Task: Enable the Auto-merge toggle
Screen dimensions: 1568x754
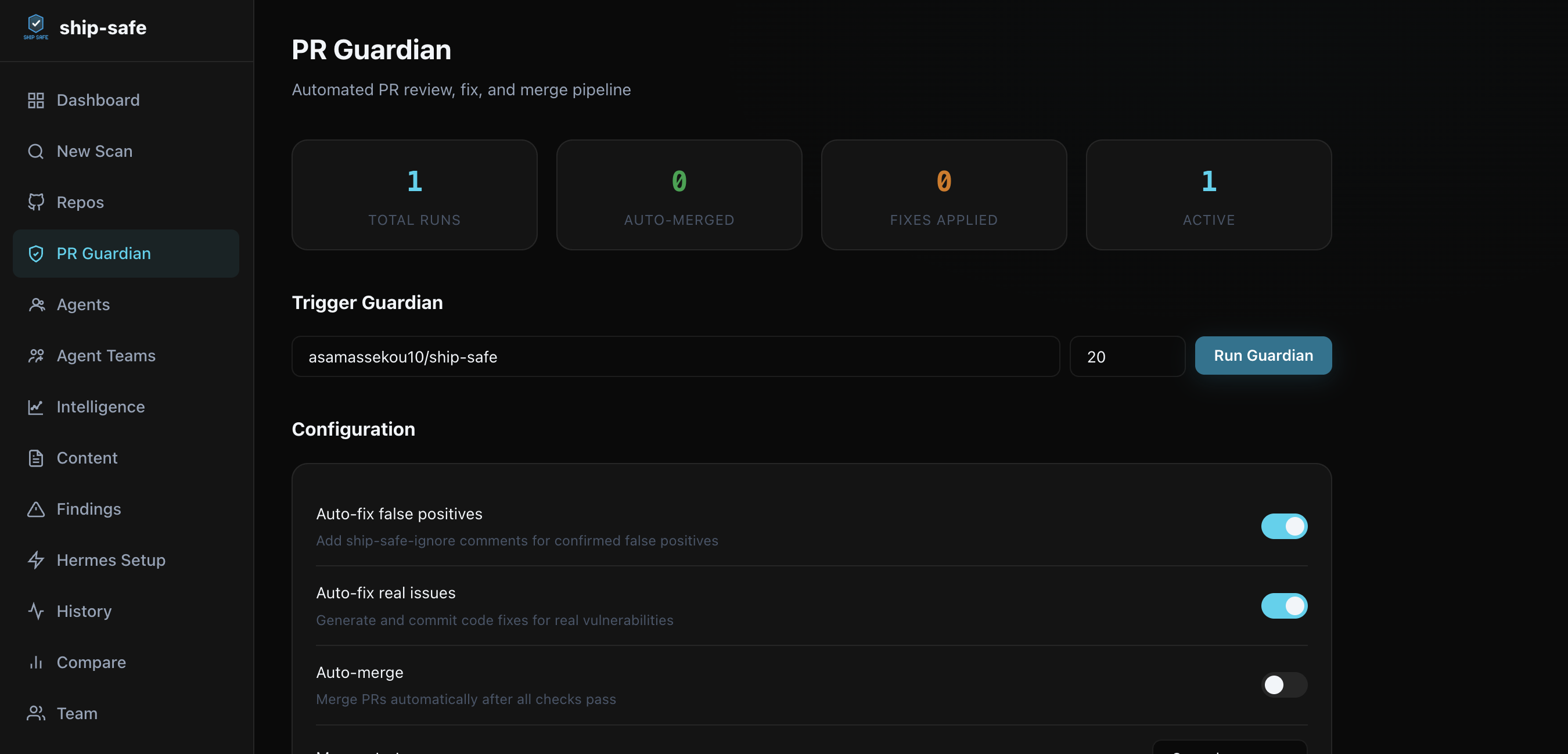Action: (x=1284, y=685)
